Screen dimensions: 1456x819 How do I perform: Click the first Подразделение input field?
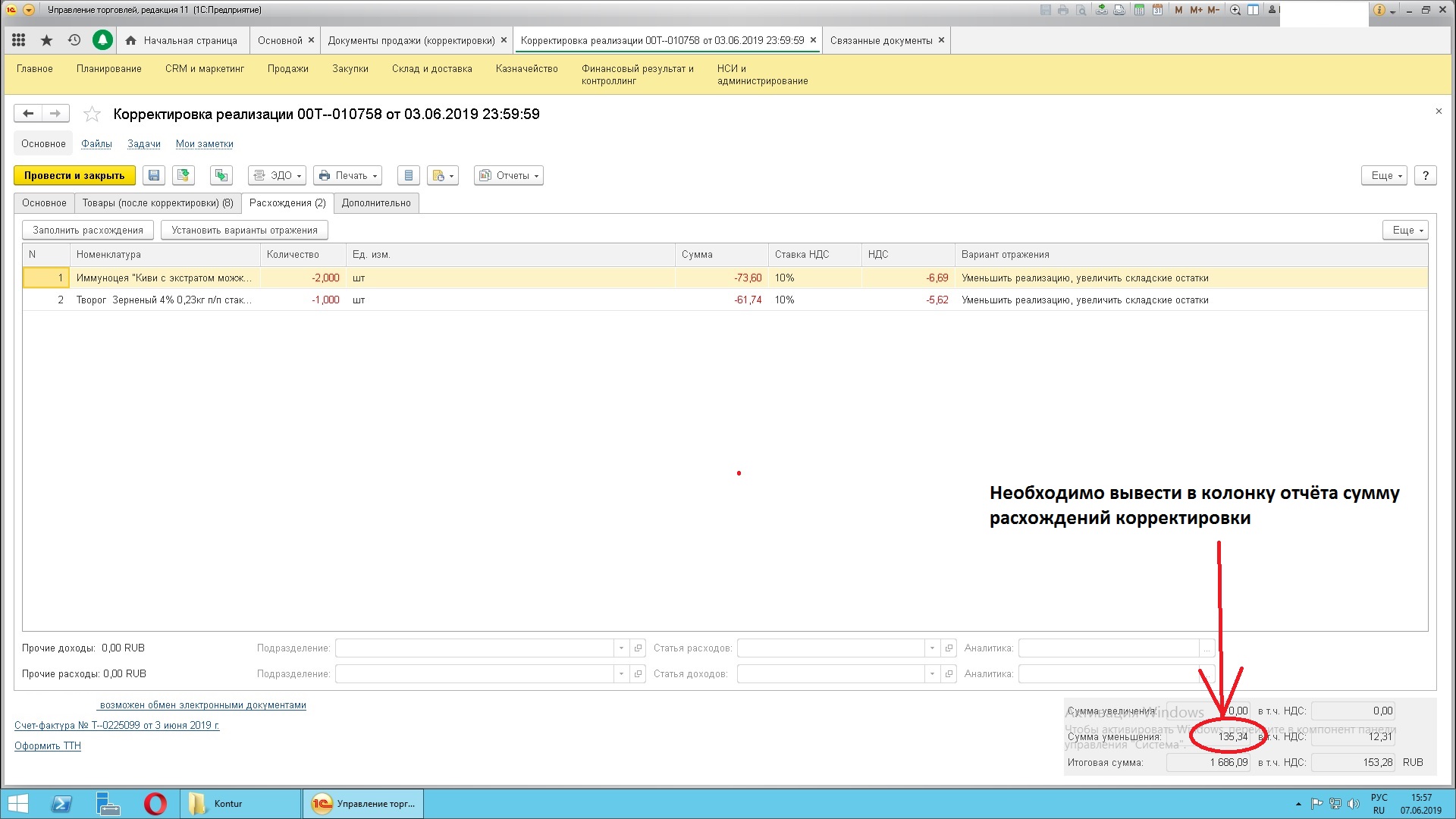(x=474, y=648)
